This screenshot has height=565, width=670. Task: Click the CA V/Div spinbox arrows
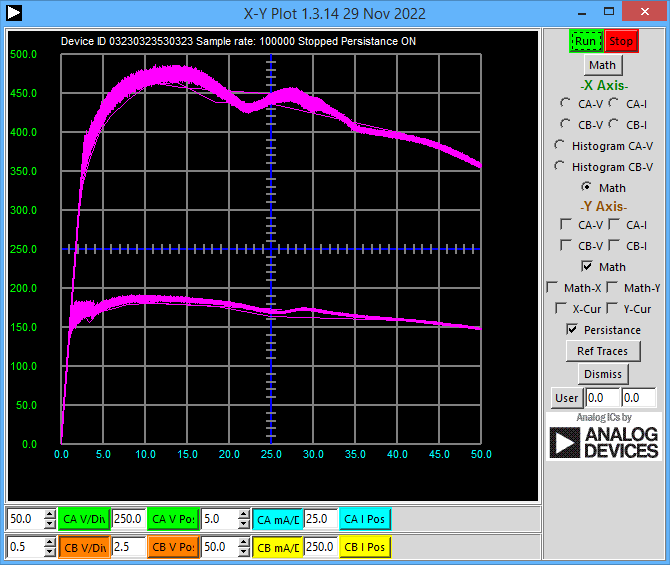(50, 519)
